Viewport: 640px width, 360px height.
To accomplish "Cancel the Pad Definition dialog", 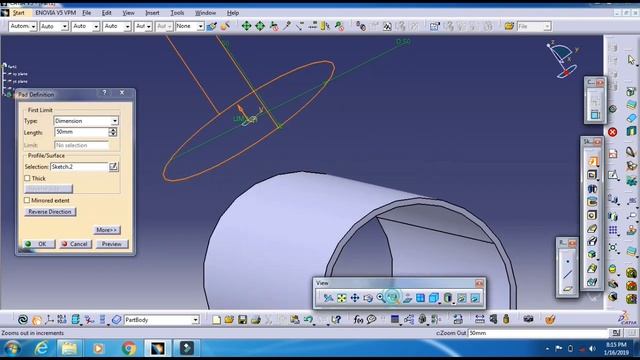I will [76, 244].
